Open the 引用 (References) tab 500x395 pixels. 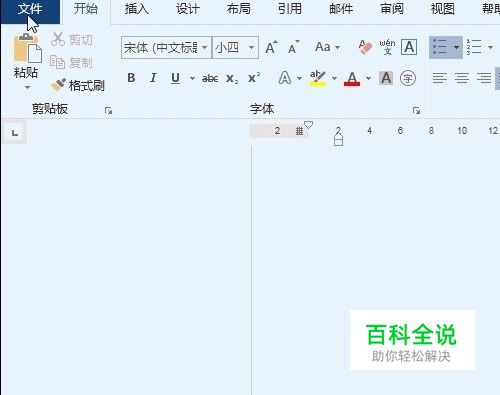tap(290, 9)
